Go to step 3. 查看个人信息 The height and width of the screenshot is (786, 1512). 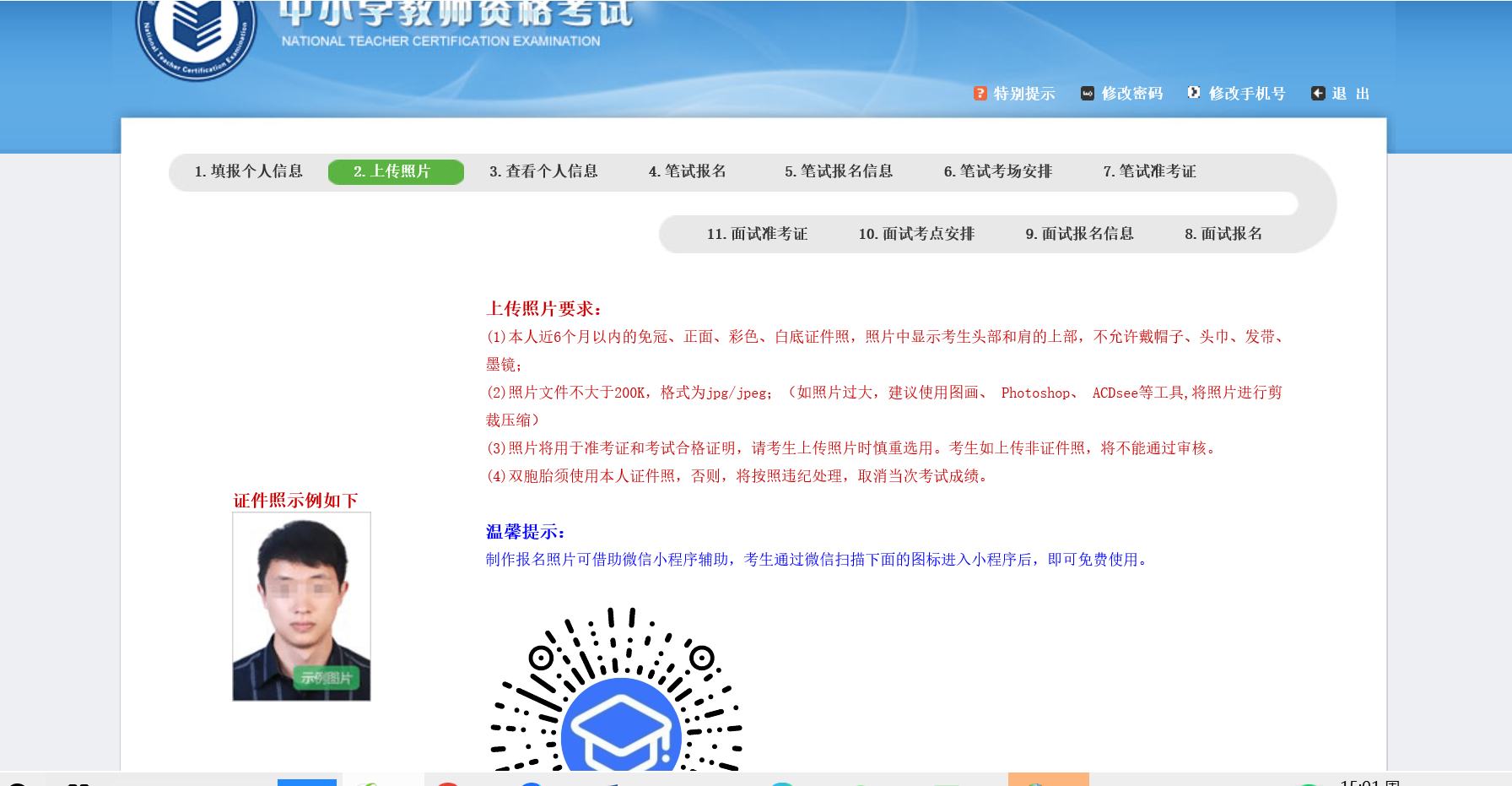pos(543,171)
